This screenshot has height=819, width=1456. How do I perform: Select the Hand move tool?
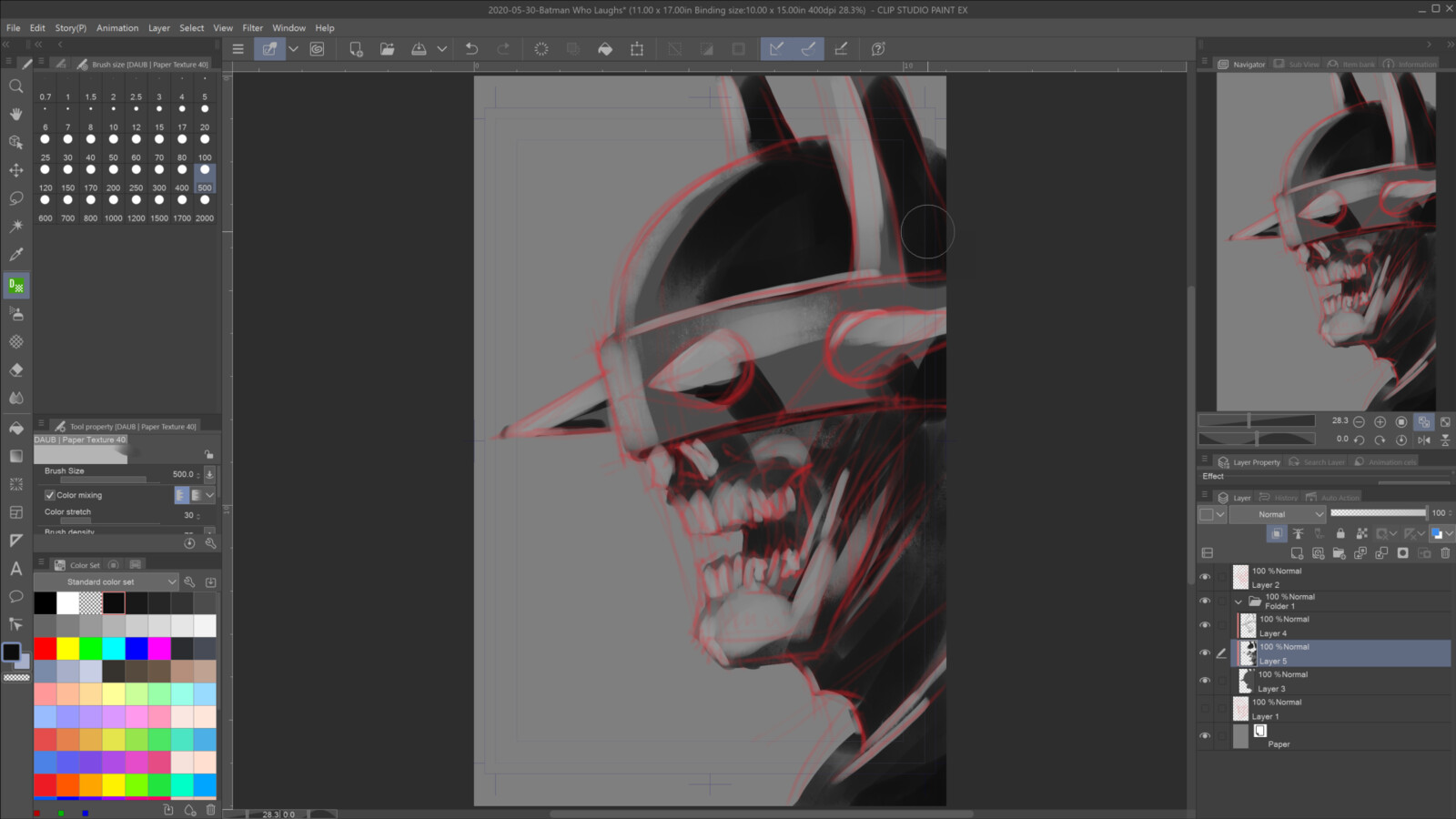15,114
